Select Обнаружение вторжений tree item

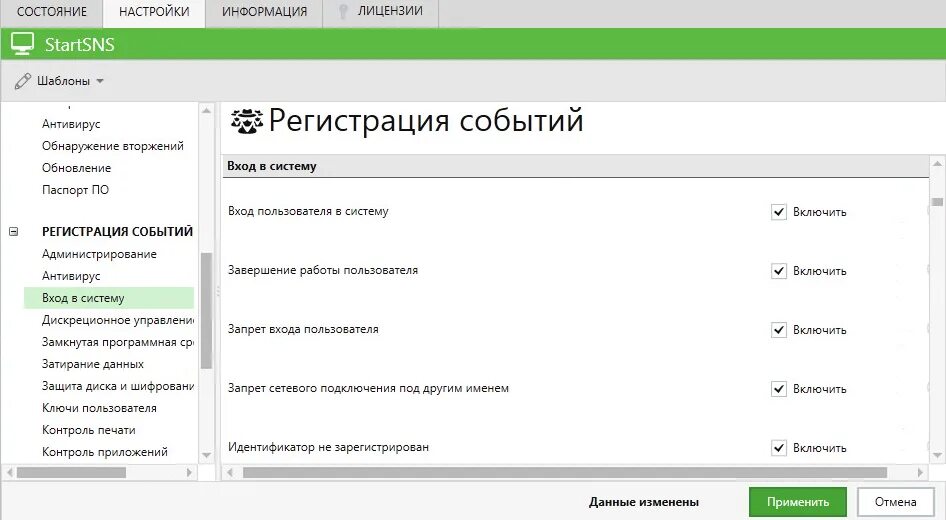[113, 146]
